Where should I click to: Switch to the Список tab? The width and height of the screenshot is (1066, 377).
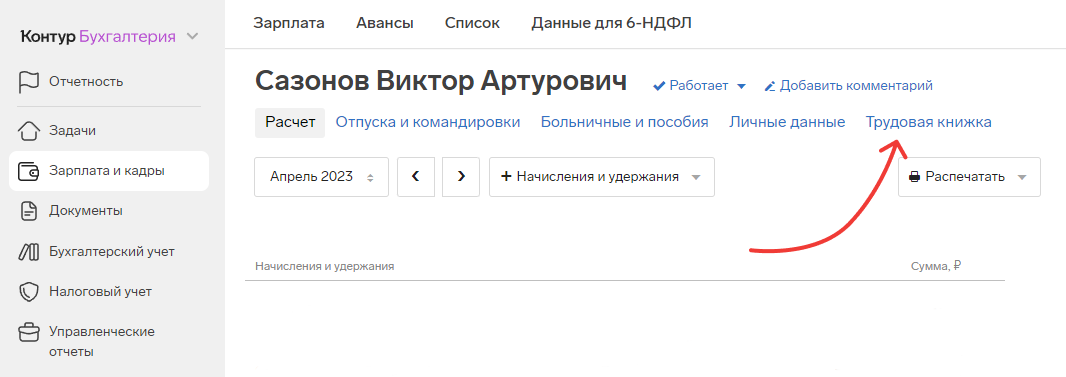tap(472, 23)
